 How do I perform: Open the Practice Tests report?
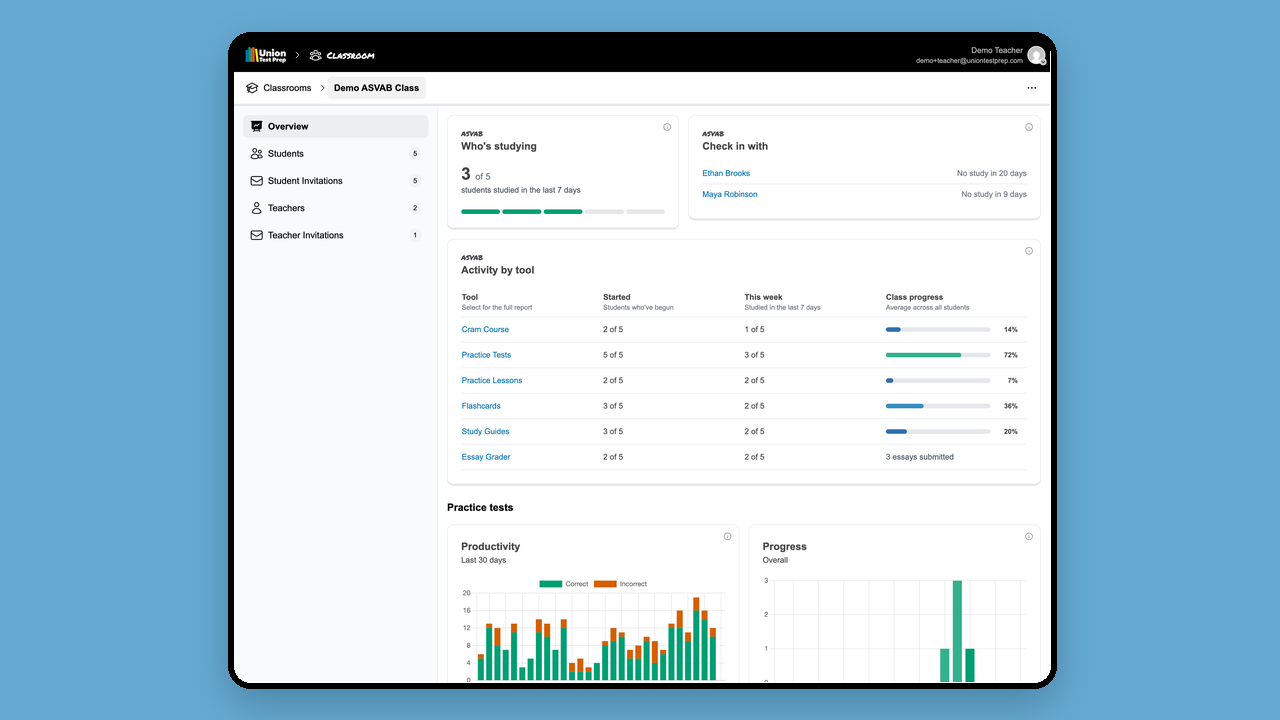pos(486,355)
